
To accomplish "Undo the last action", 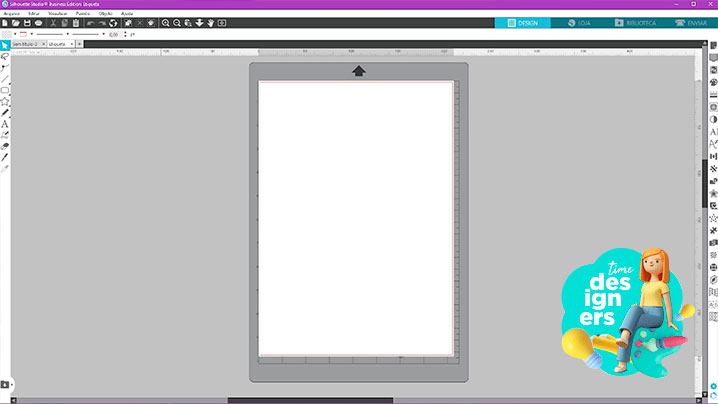I will [91, 23].
